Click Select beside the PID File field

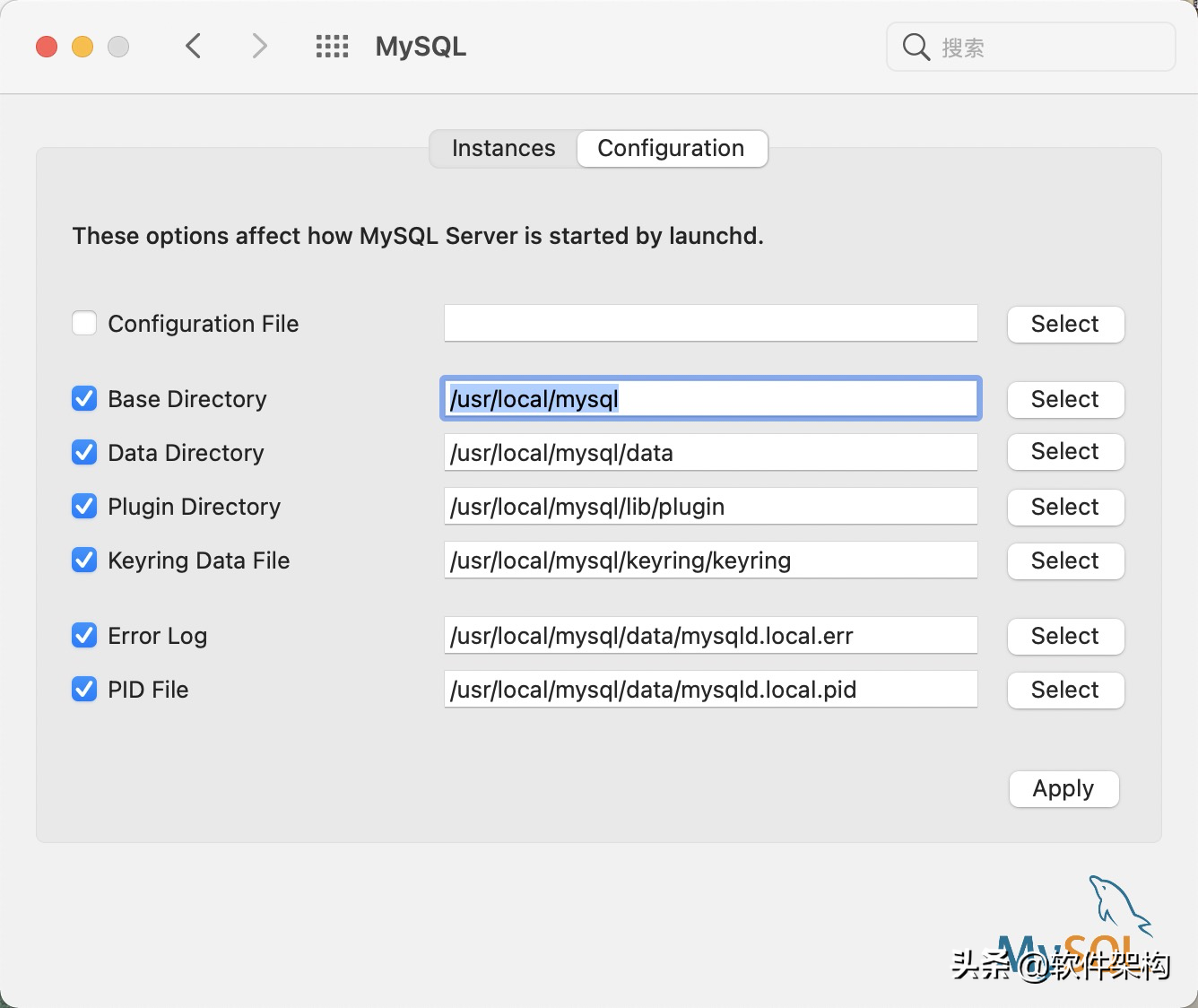click(1065, 690)
